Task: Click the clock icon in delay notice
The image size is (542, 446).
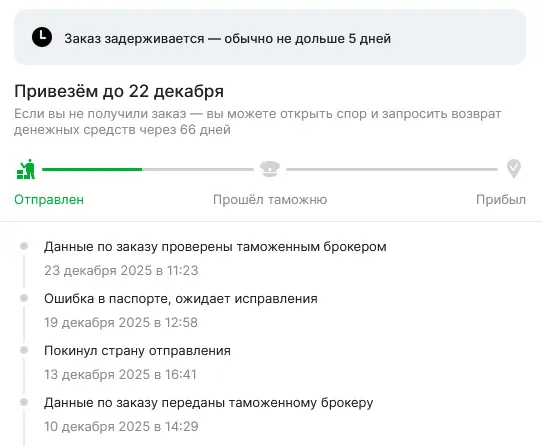Action: (42, 37)
